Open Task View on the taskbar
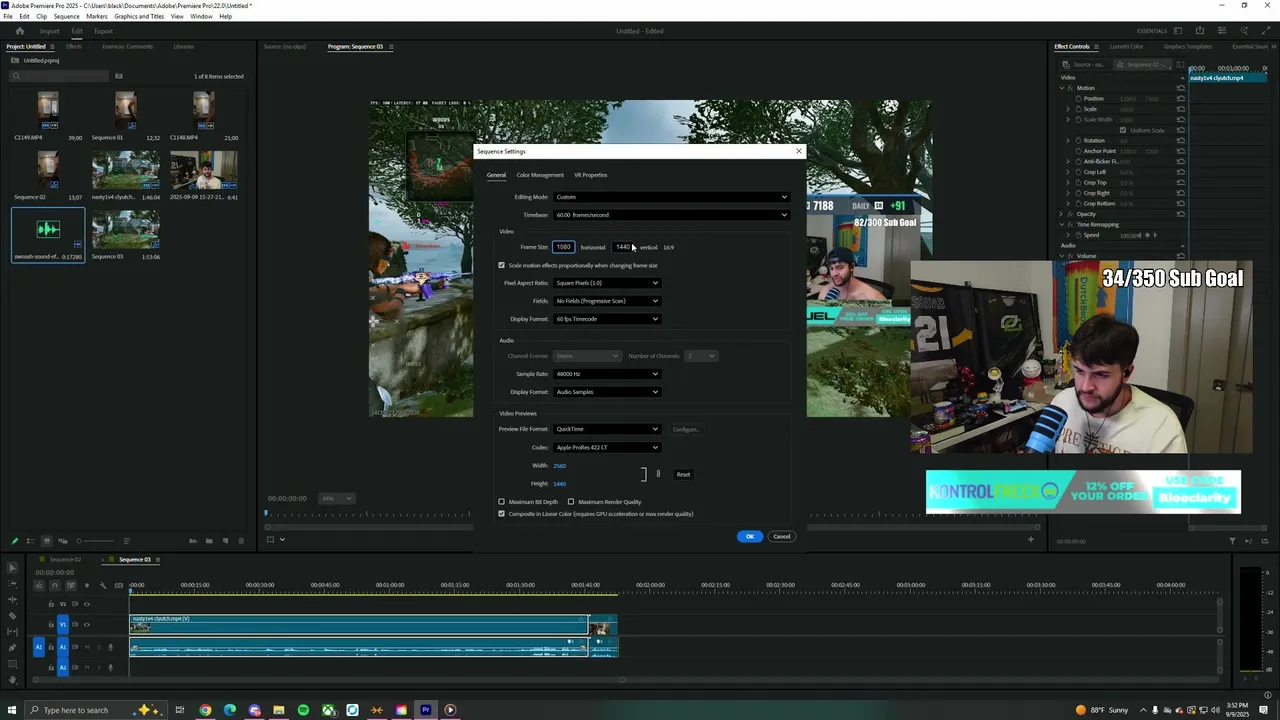Viewport: 1280px width, 720px height. coord(180,710)
